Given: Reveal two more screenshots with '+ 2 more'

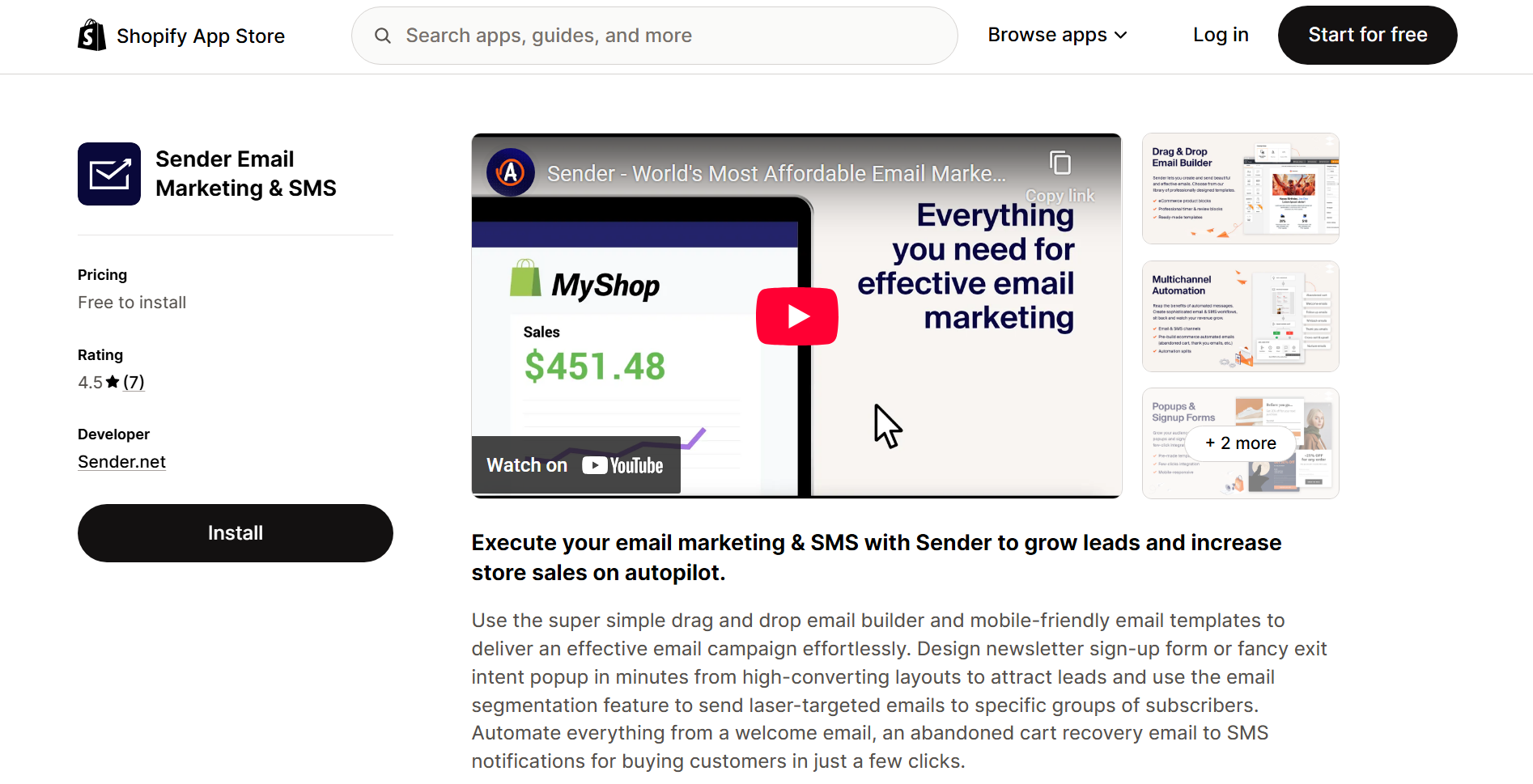Looking at the screenshot, I should point(1240,443).
